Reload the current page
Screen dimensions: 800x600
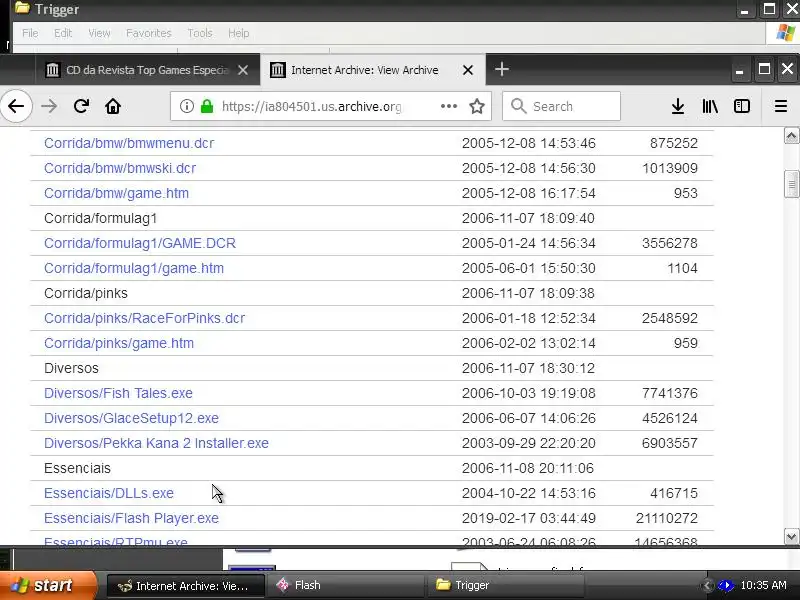click(81, 106)
